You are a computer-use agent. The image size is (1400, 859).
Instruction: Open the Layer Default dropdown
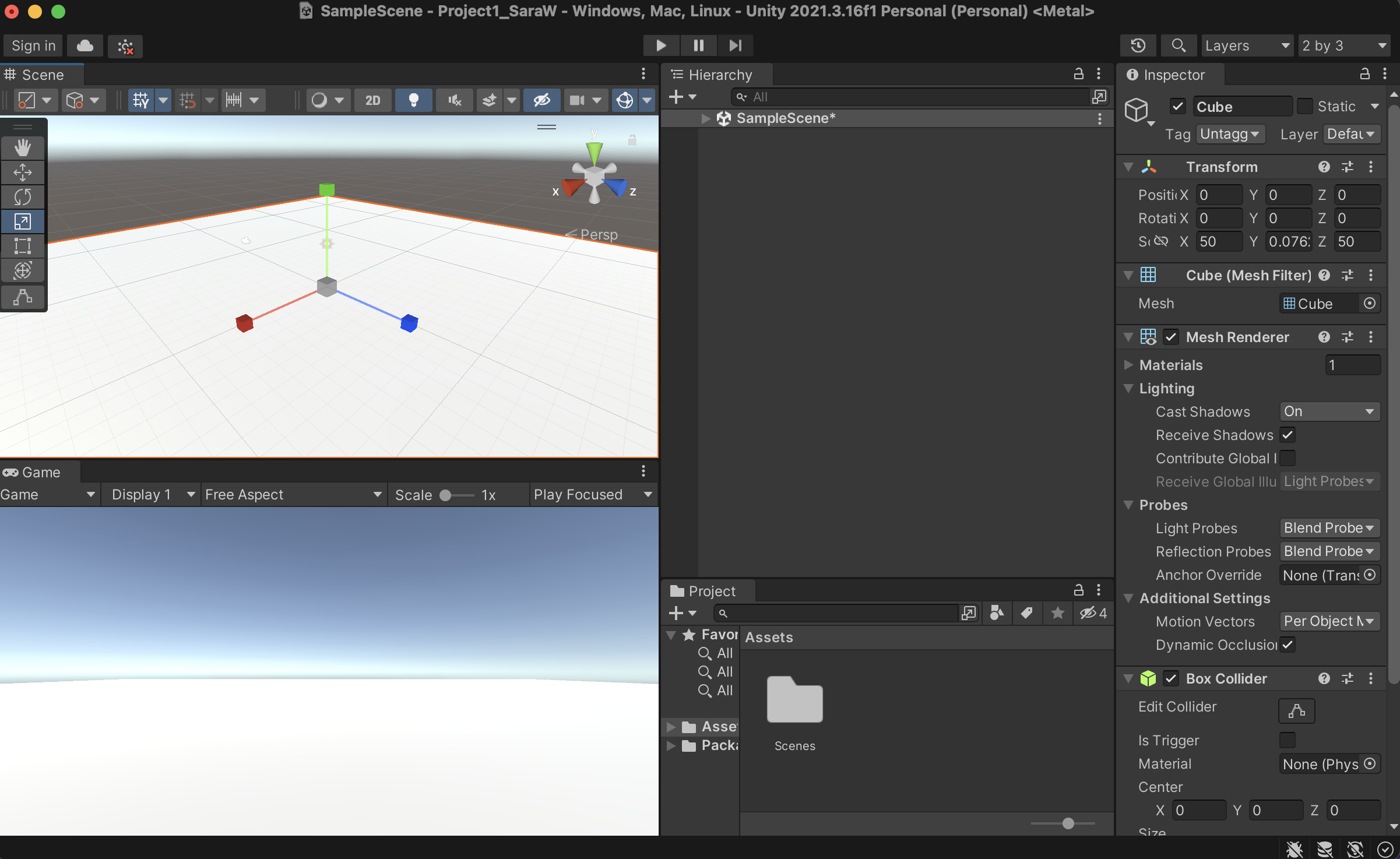pos(1352,135)
